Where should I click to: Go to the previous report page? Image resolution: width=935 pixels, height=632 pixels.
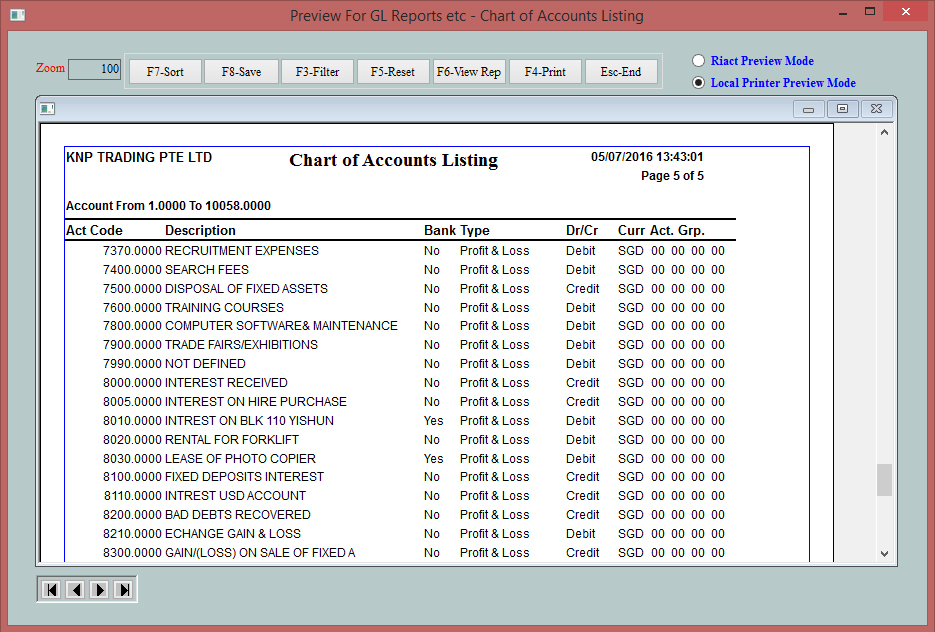point(75,590)
